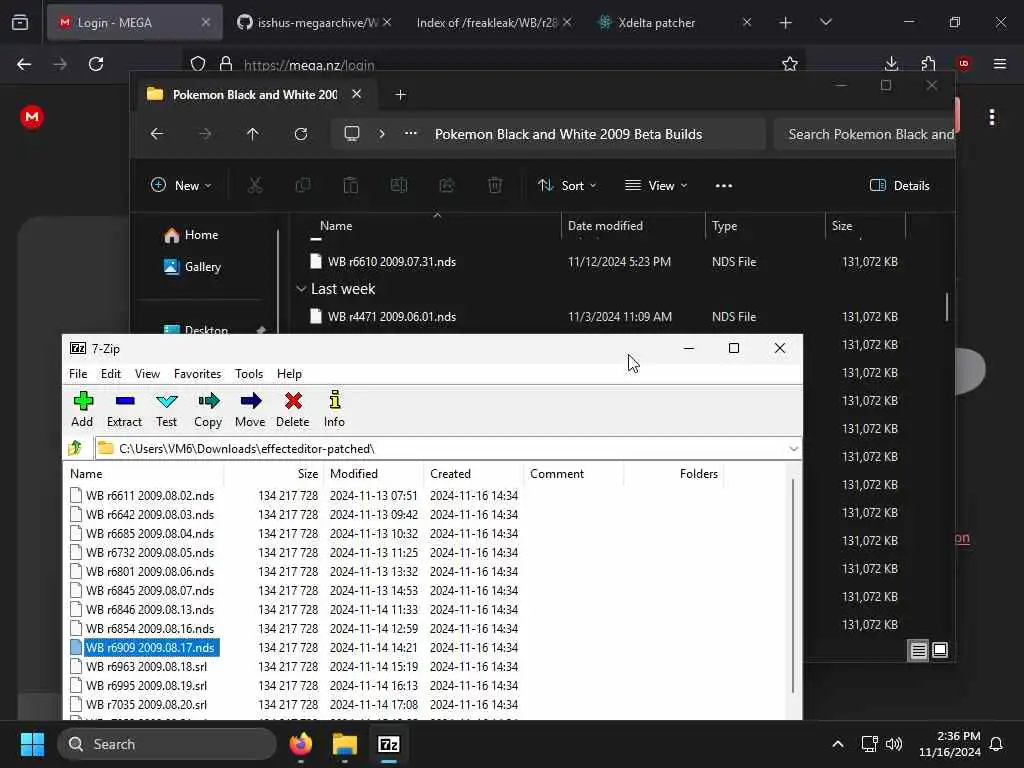Bookmark this page with star icon
Screen dimensions: 1024x768
(x=790, y=64)
